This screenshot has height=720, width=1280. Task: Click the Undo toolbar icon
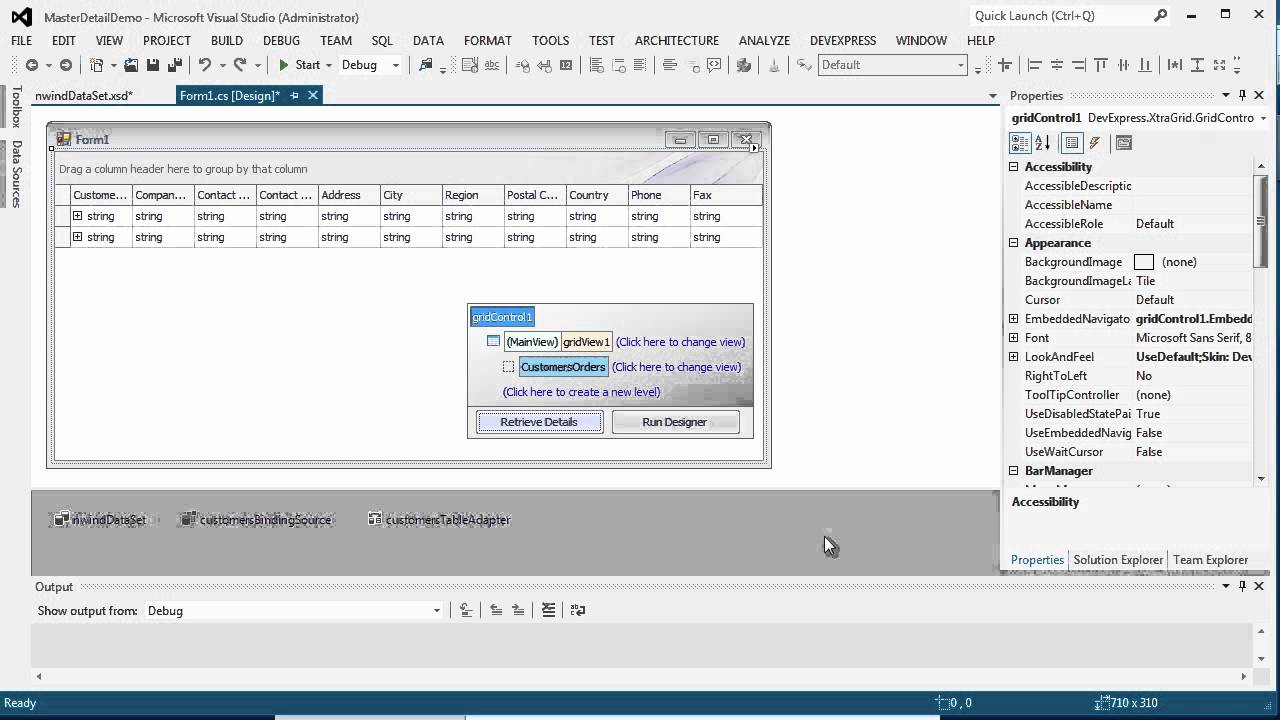(x=204, y=65)
